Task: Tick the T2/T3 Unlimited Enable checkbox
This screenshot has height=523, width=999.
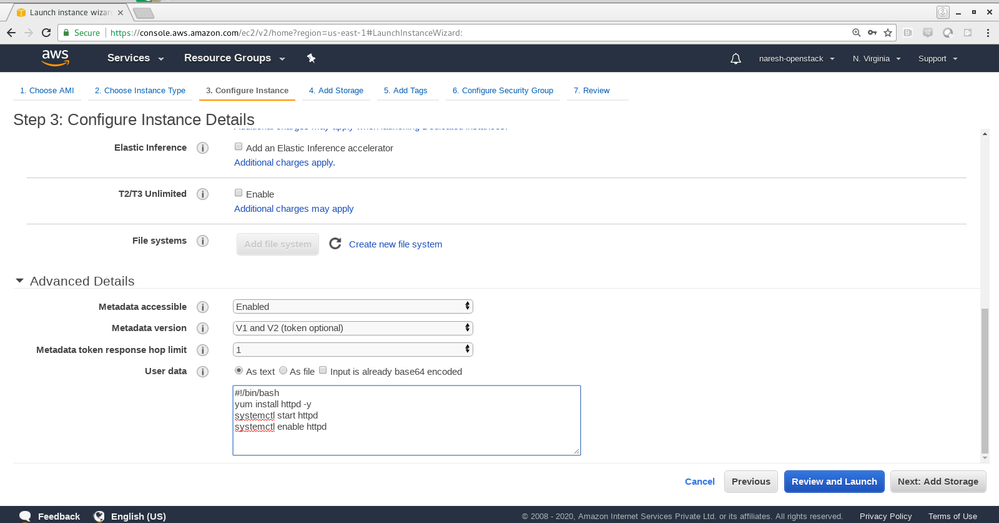Action: [x=239, y=193]
